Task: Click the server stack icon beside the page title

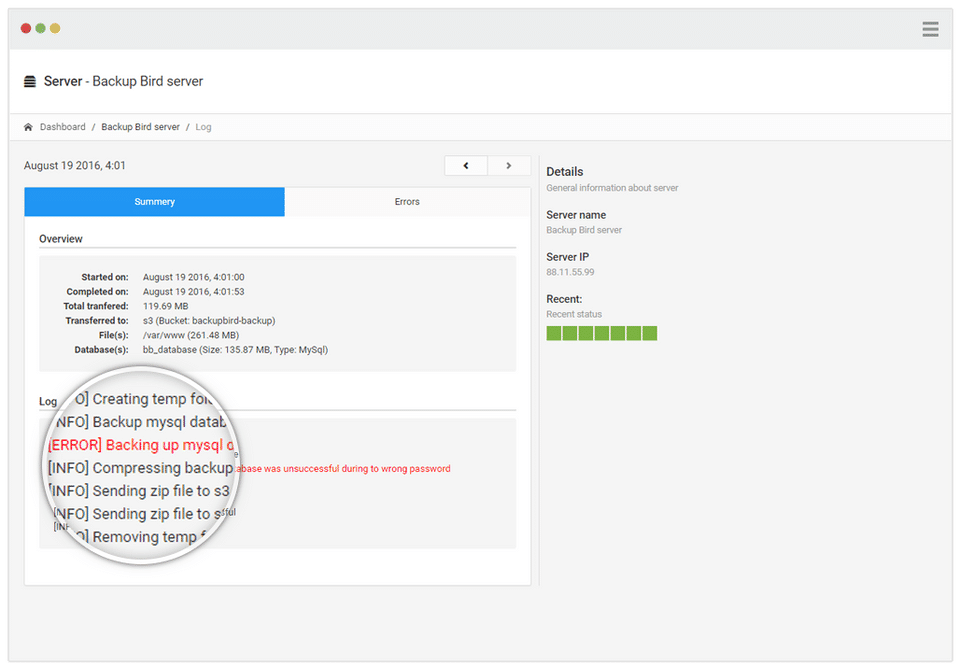Action: (29, 81)
